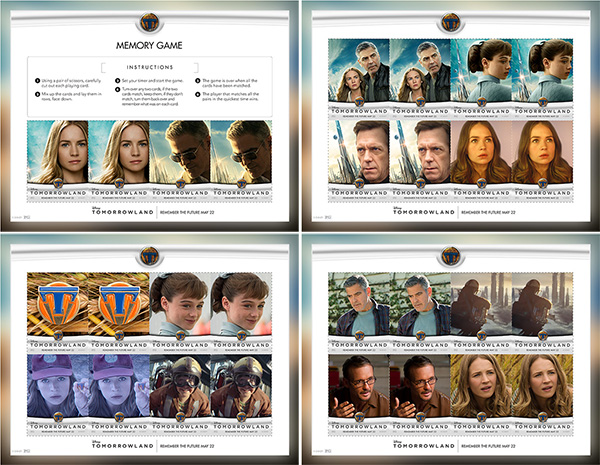Click Tomorrowland footer logo on the brunette woman page
The image size is (600, 465).
424,211
